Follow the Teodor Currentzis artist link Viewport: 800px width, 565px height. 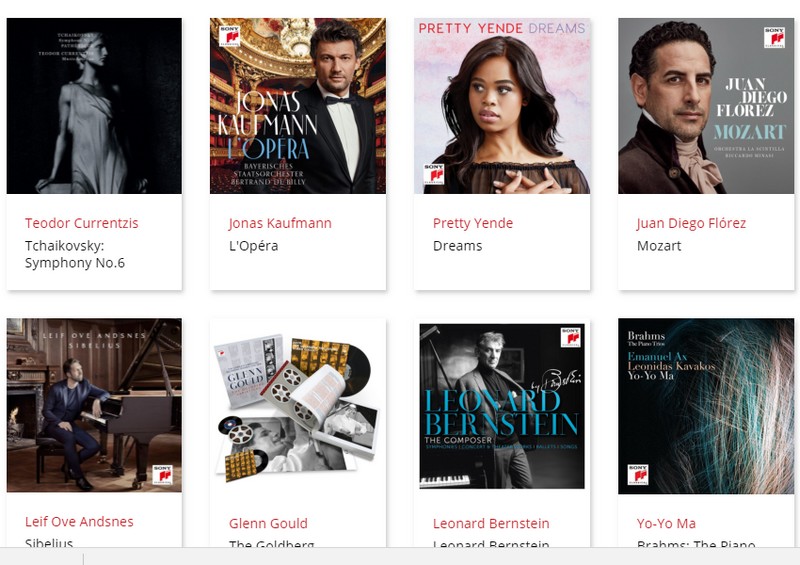(82, 223)
